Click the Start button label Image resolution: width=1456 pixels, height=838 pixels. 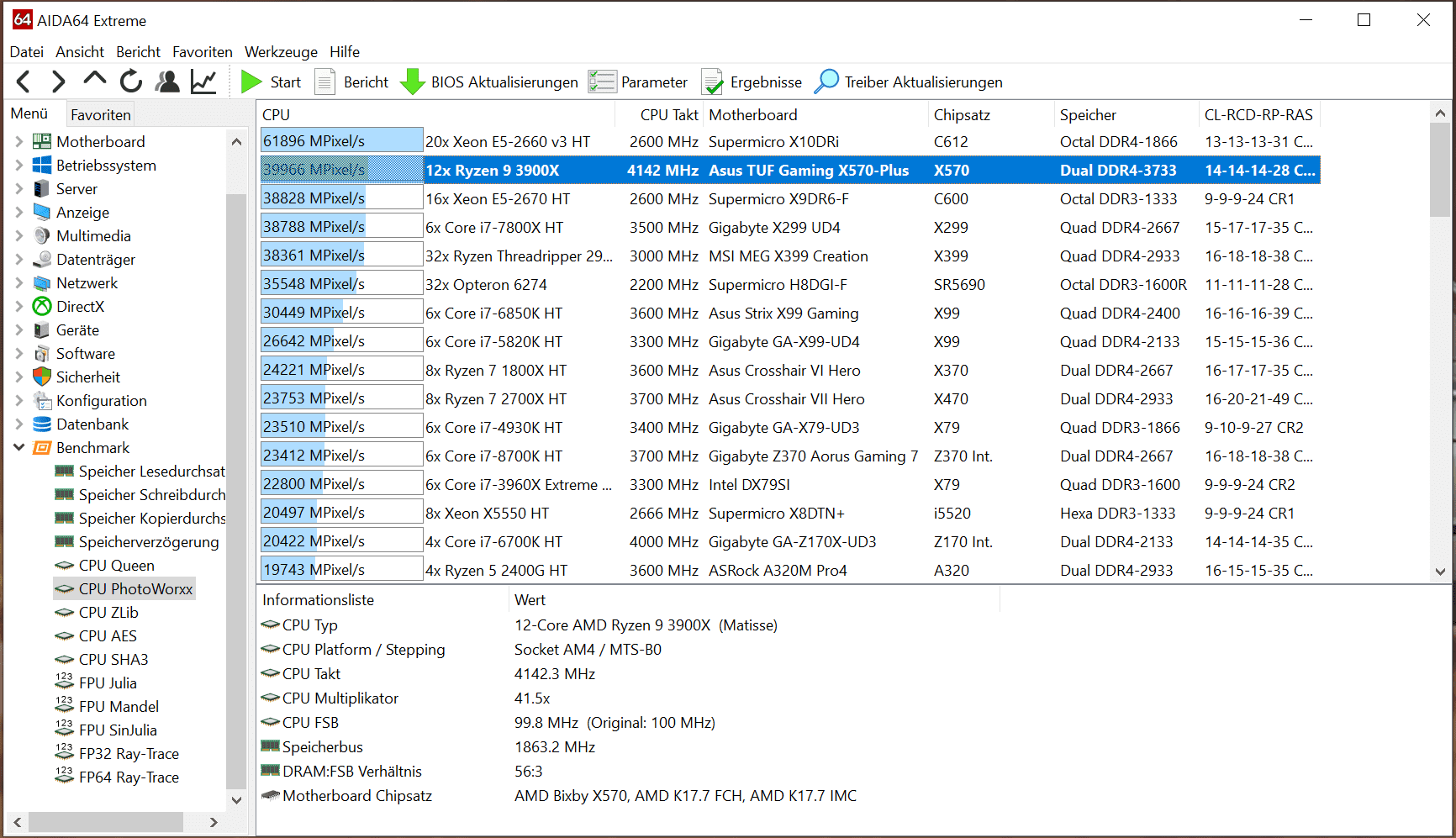[x=286, y=82]
